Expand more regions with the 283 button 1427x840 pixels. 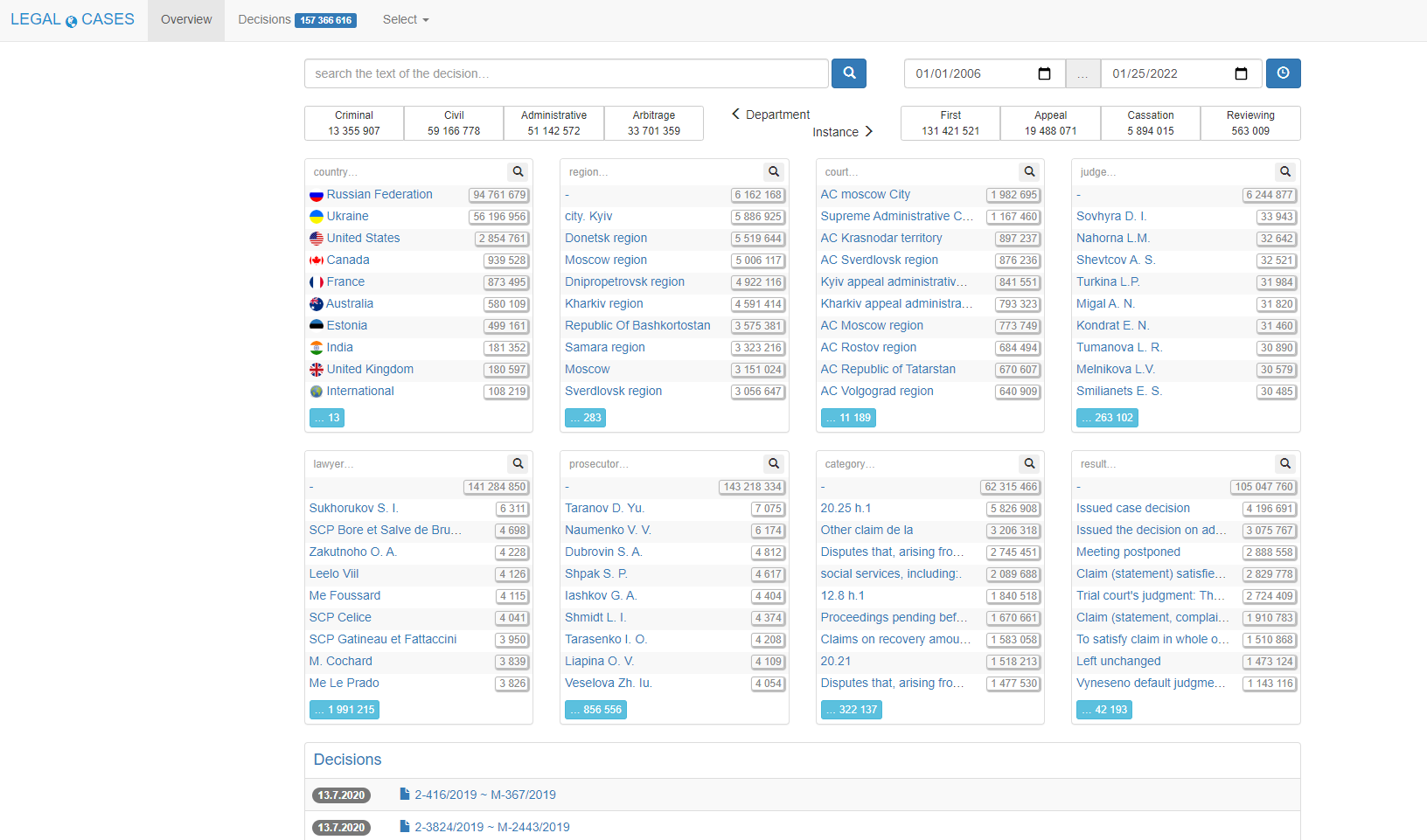coord(586,418)
